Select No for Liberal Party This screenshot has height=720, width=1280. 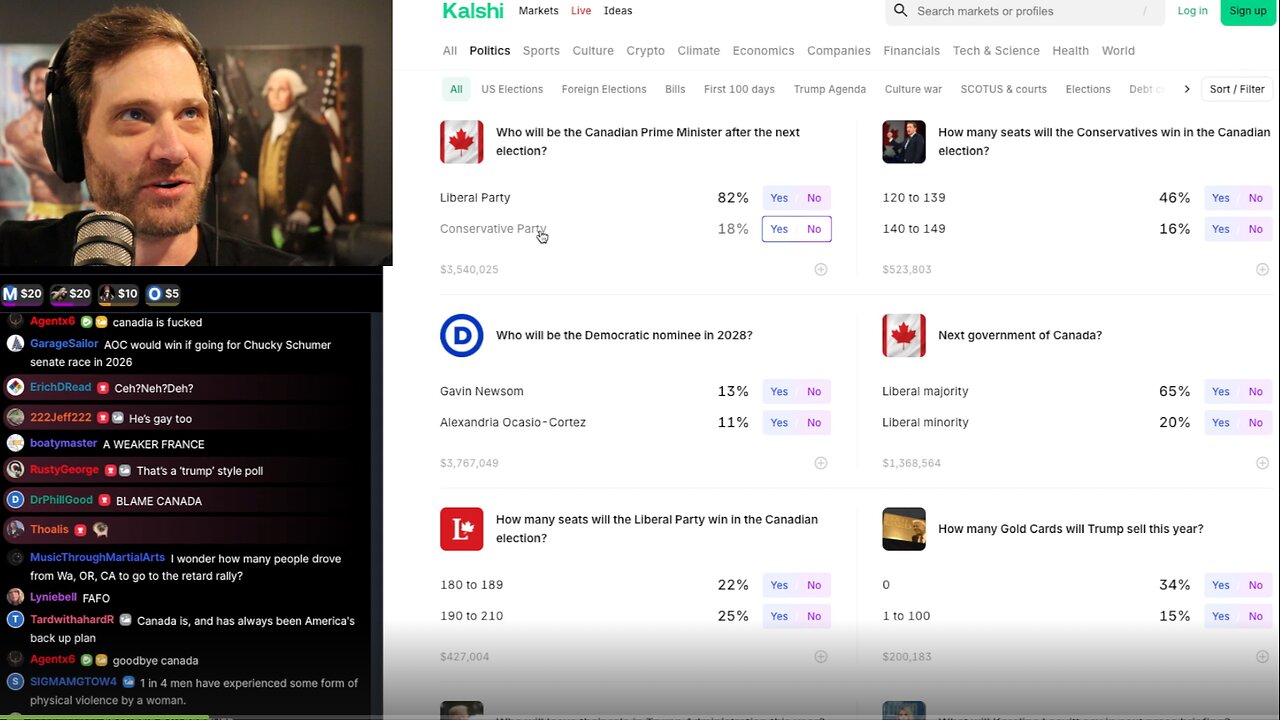pos(814,198)
